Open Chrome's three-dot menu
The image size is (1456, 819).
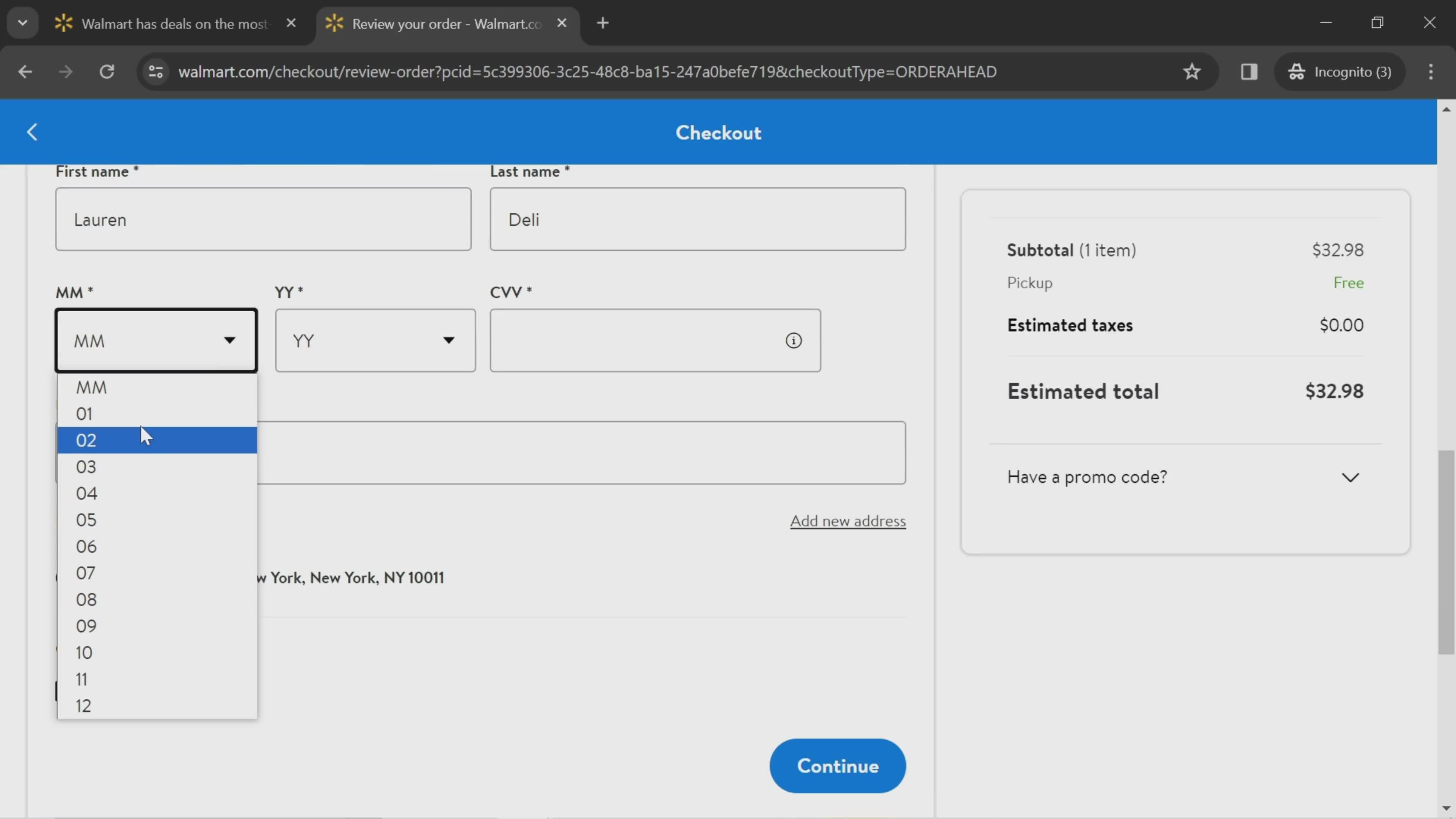tap(1431, 72)
